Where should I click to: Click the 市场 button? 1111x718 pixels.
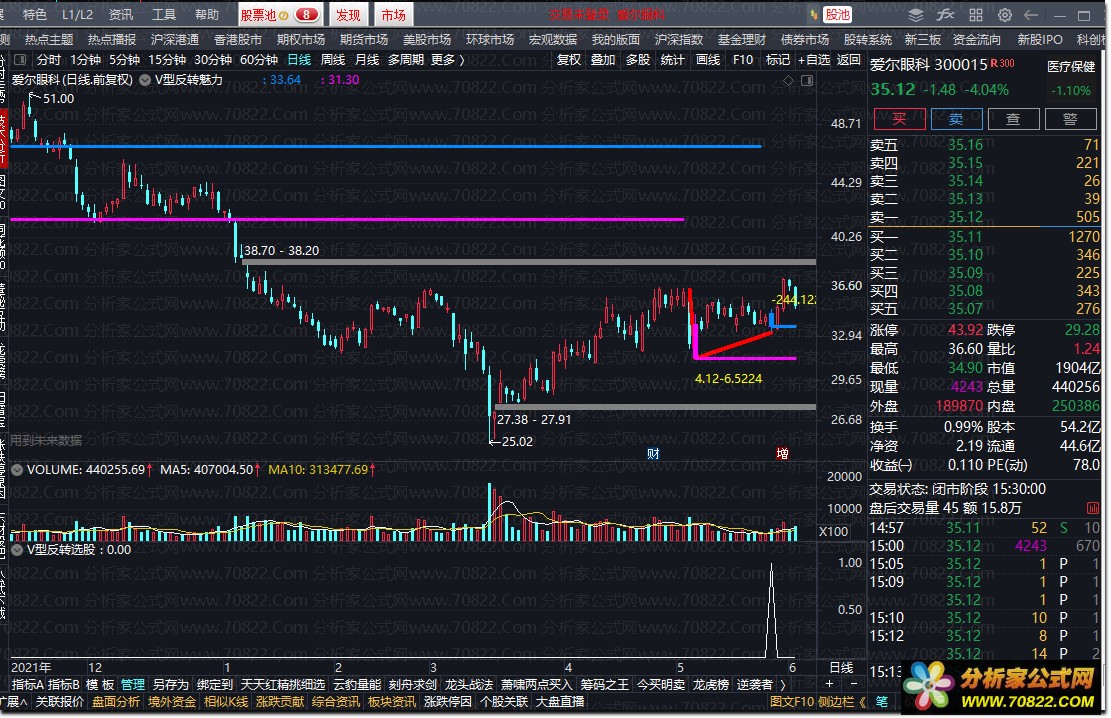pos(393,14)
